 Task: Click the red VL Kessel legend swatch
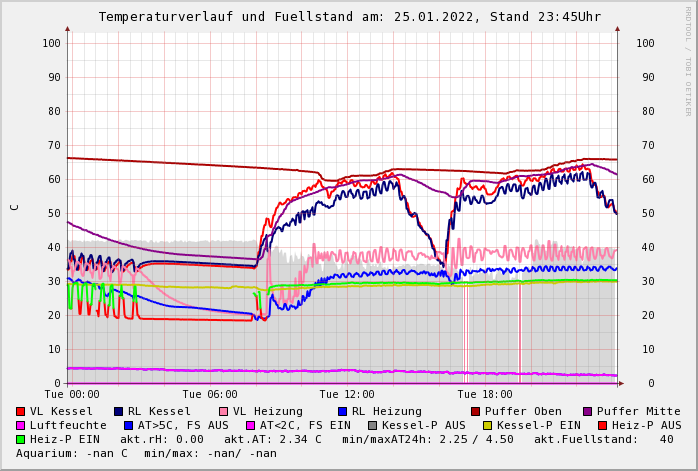[x=21, y=411]
